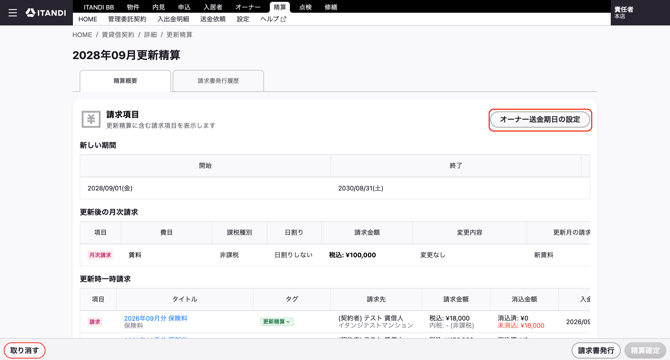670x360 pixels.
Task: Open the ヘルプ link
Action: [x=273, y=19]
